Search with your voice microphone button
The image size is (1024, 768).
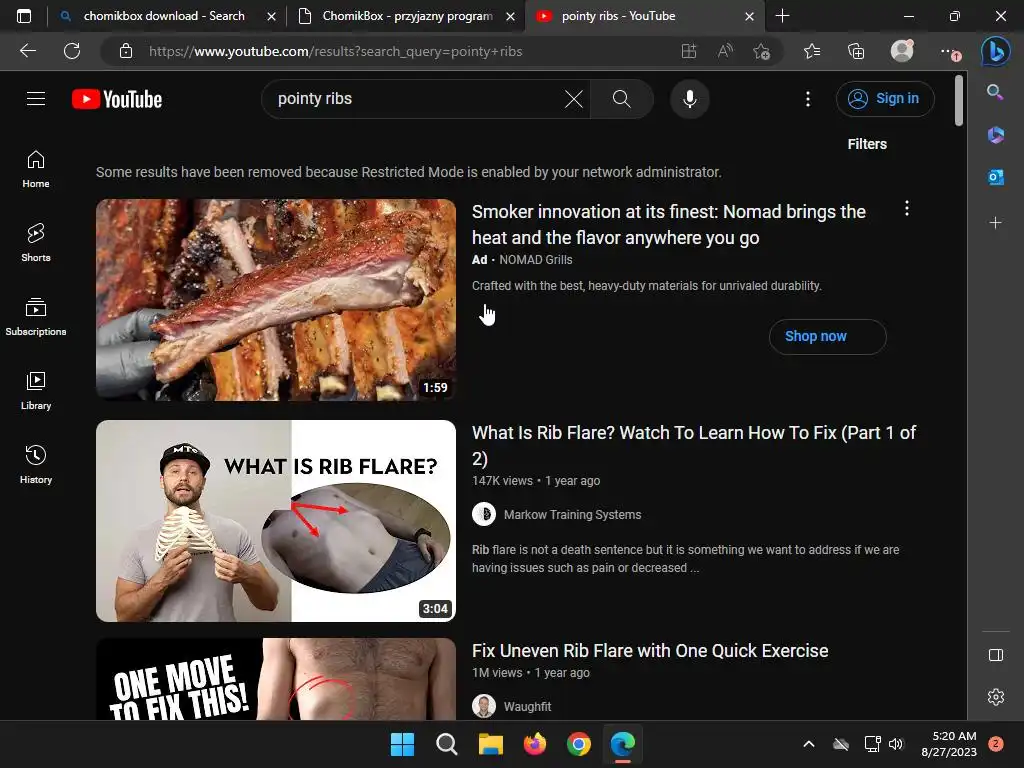pos(690,99)
